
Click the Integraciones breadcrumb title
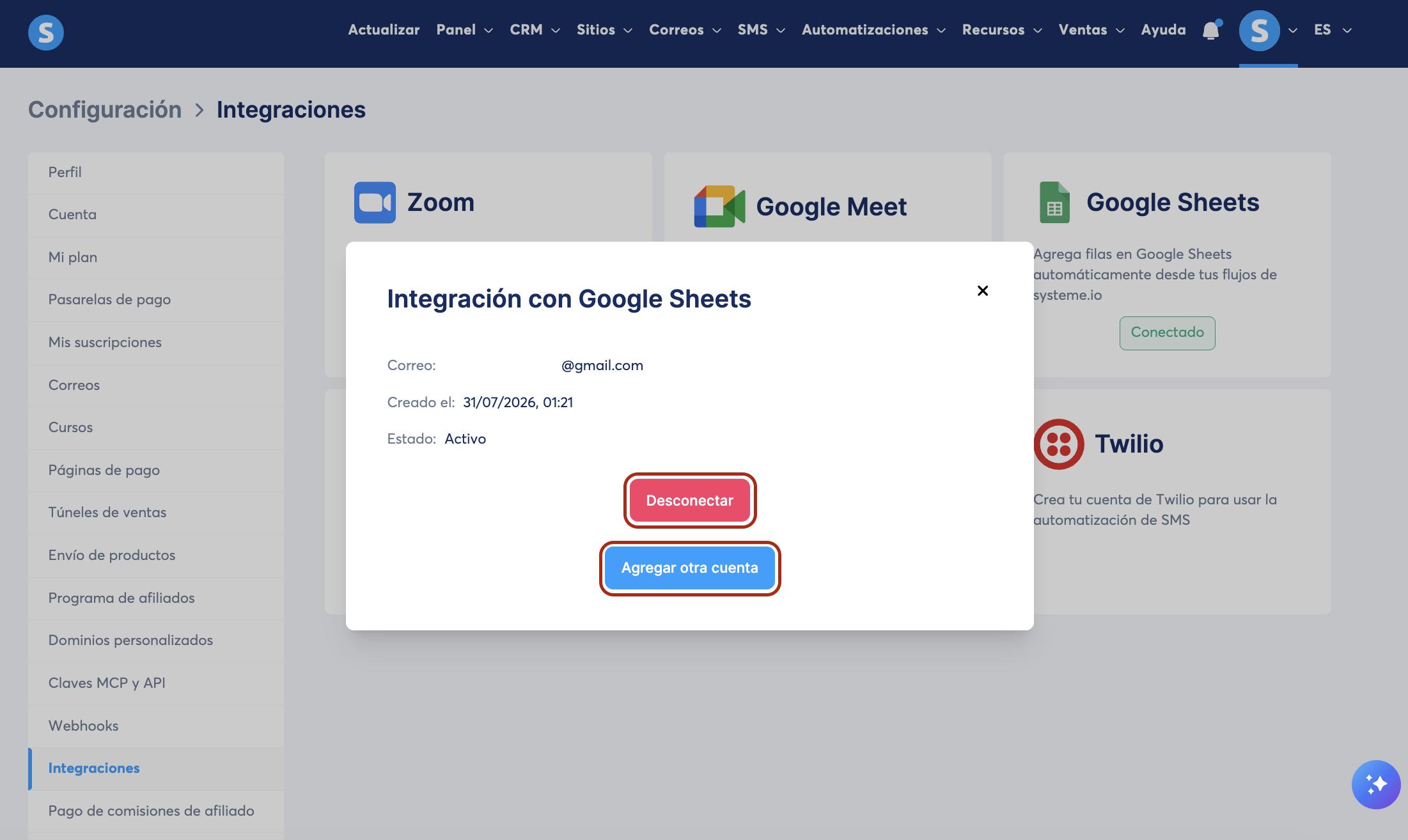[x=291, y=110]
